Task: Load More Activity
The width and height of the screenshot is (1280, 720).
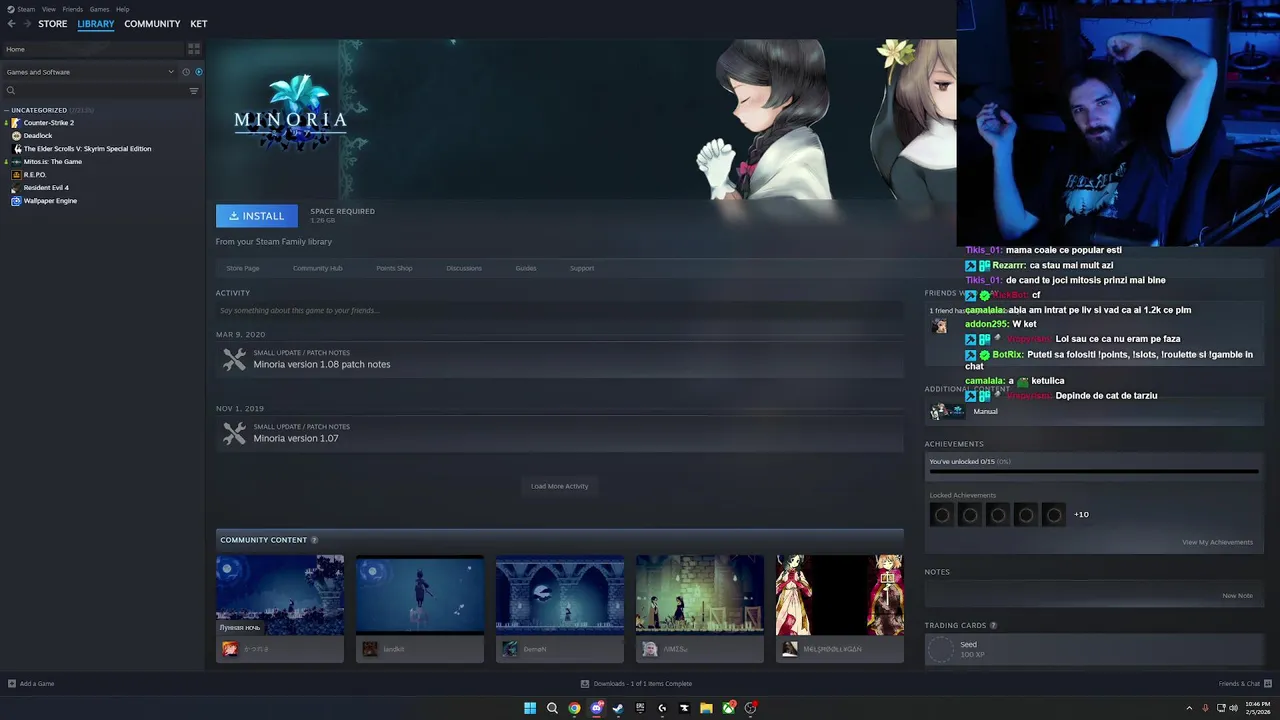Action: (x=560, y=486)
